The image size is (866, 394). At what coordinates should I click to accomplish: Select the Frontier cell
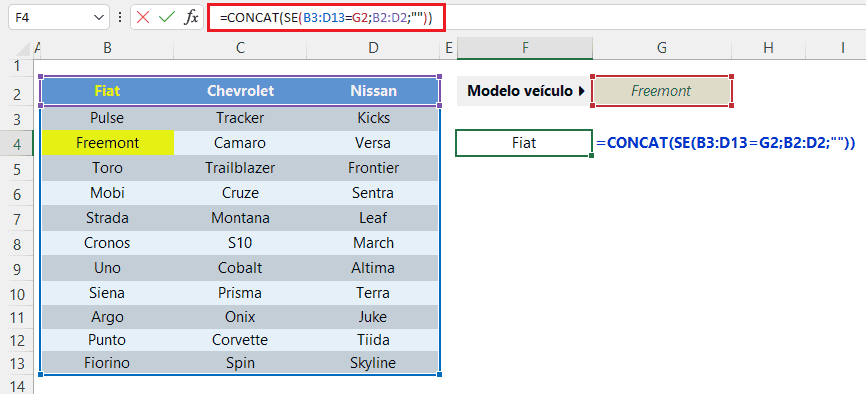pyautogui.click(x=373, y=168)
